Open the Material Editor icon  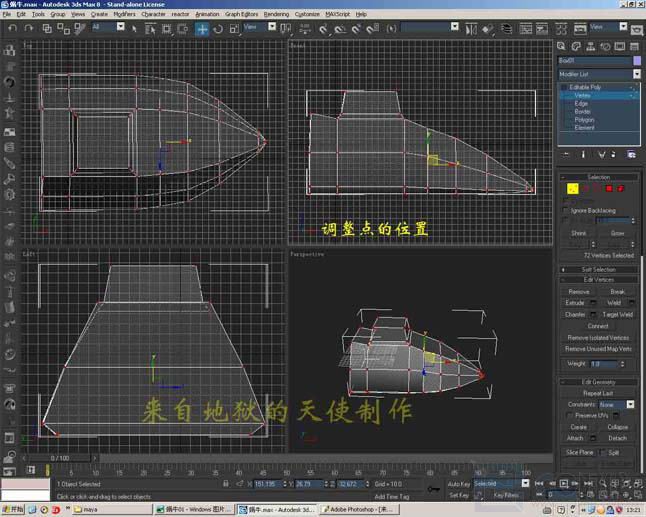coord(562,29)
